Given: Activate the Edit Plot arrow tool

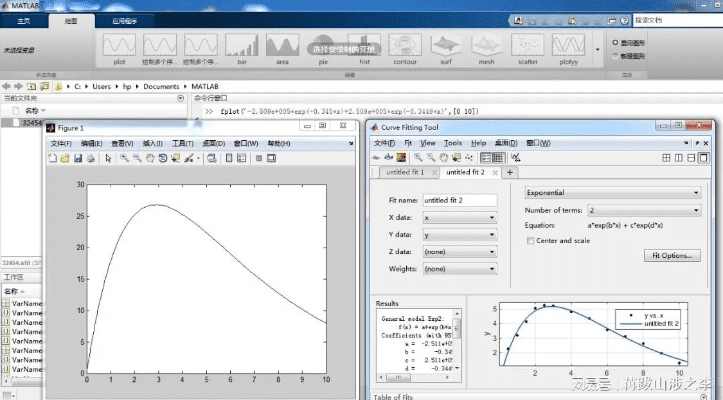Looking at the screenshot, I should pos(108,158).
